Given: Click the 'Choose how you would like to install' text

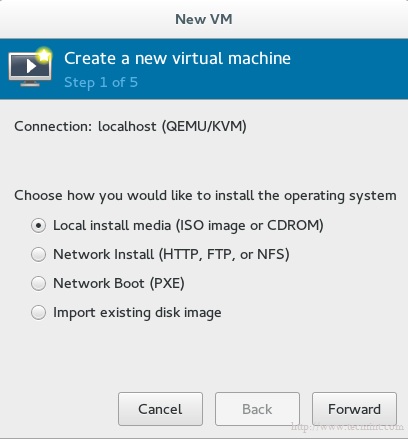Looking at the screenshot, I should click(205, 196).
